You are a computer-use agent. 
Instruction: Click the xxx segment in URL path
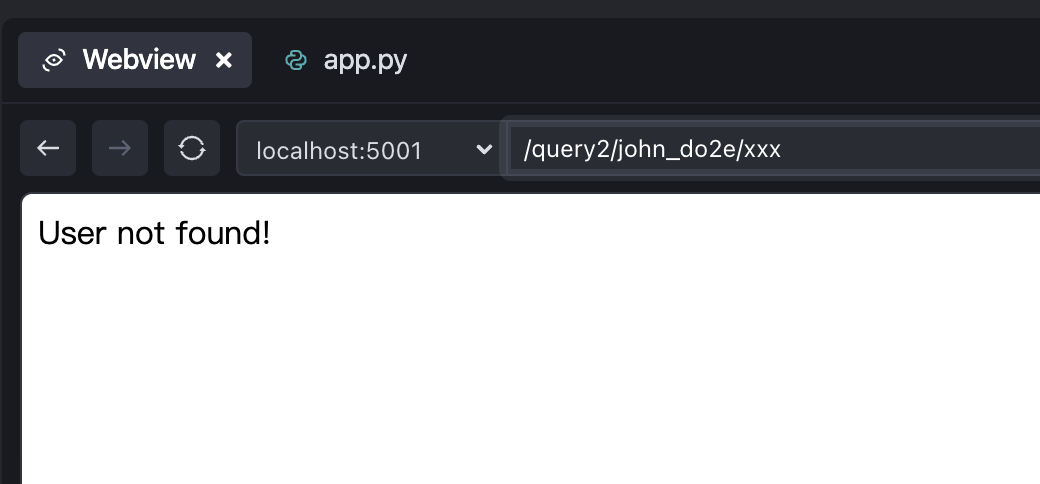[762, 150]
